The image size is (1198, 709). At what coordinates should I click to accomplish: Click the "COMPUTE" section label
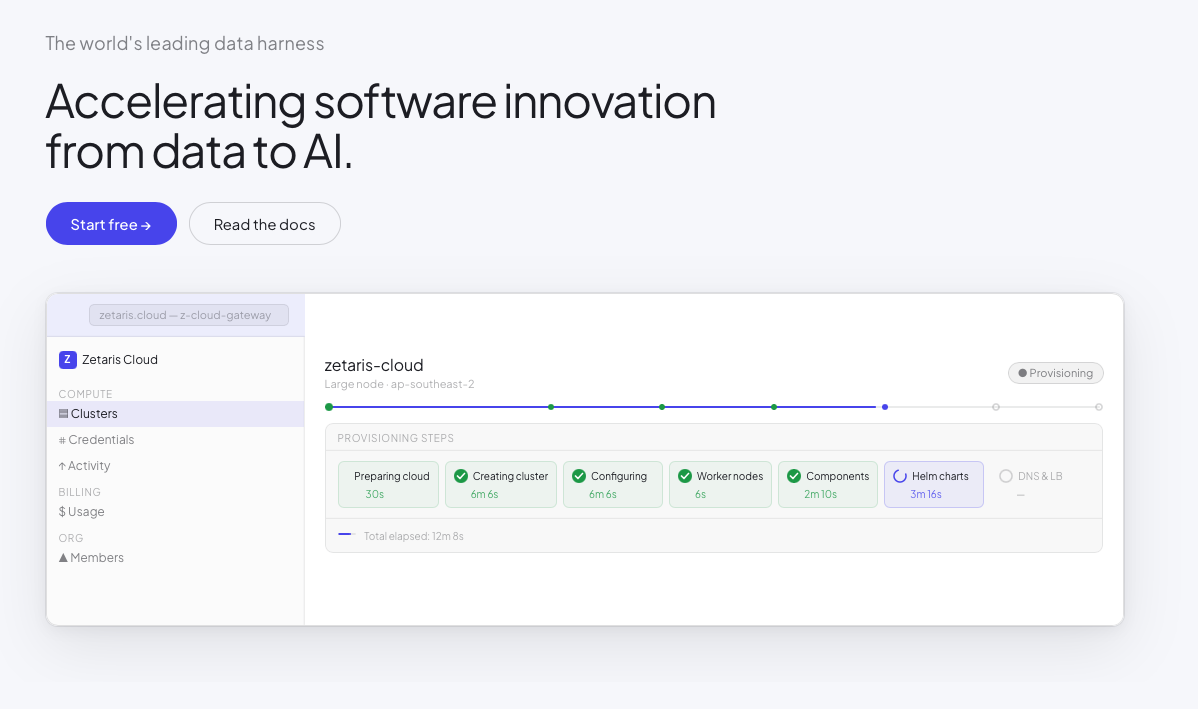click(x=86, y=394)
